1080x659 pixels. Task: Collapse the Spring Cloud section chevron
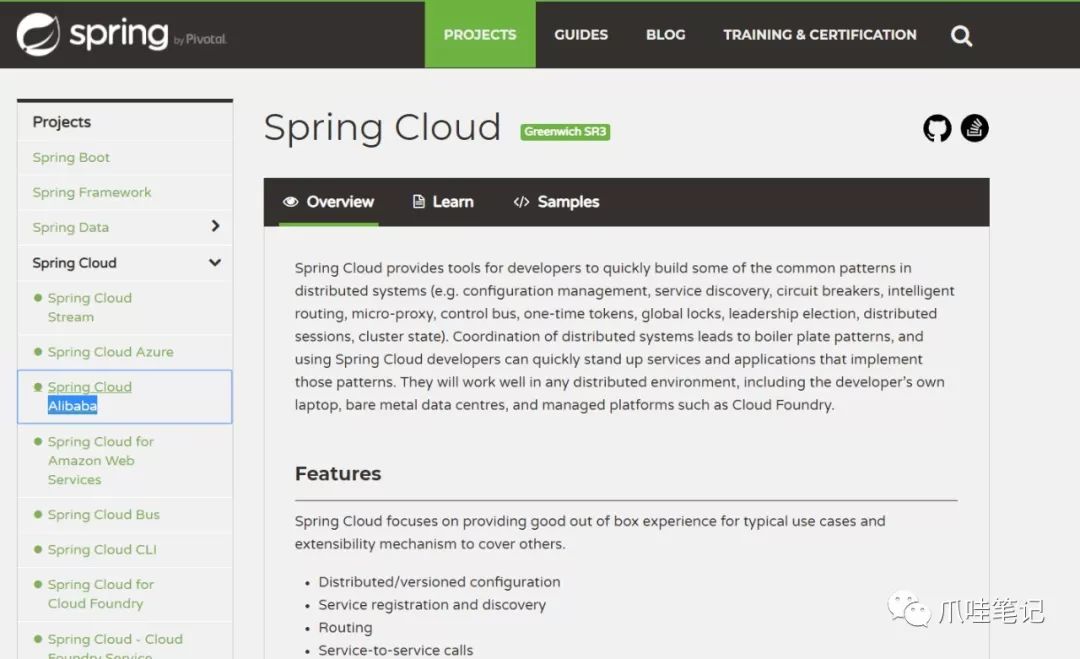click(215, 262)
